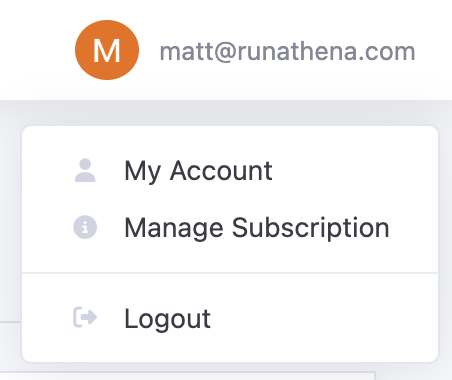Viewport: 452px width, 380px height.
Task: Click the orange M avatar circle
Action: tap(107, 50)
